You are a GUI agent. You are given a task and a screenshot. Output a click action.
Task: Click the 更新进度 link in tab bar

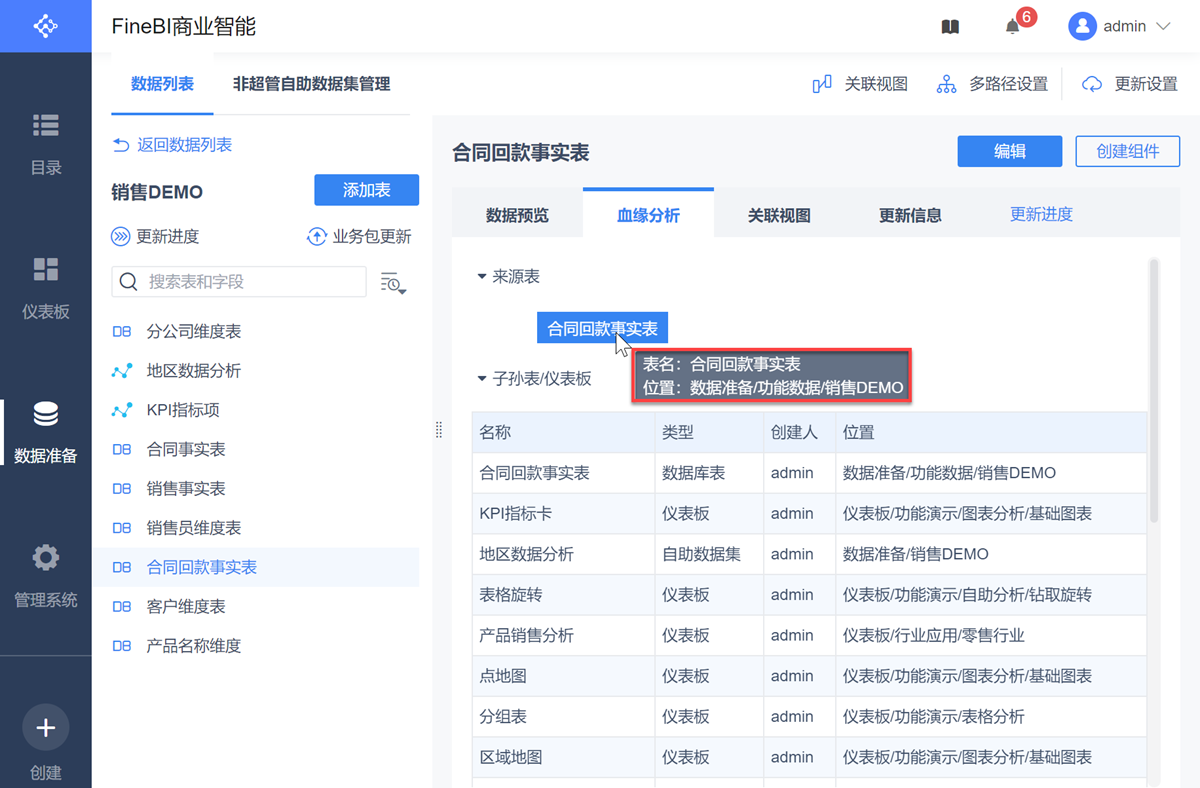click(1041, 214)
